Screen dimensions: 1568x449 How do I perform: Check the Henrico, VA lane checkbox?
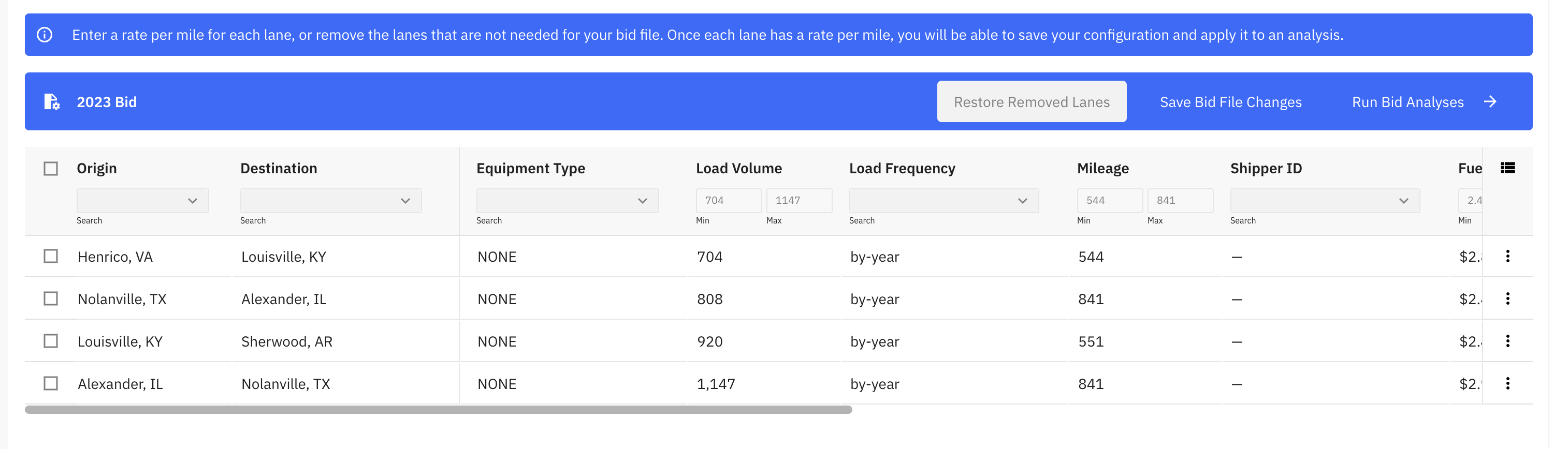pos(51,256)
